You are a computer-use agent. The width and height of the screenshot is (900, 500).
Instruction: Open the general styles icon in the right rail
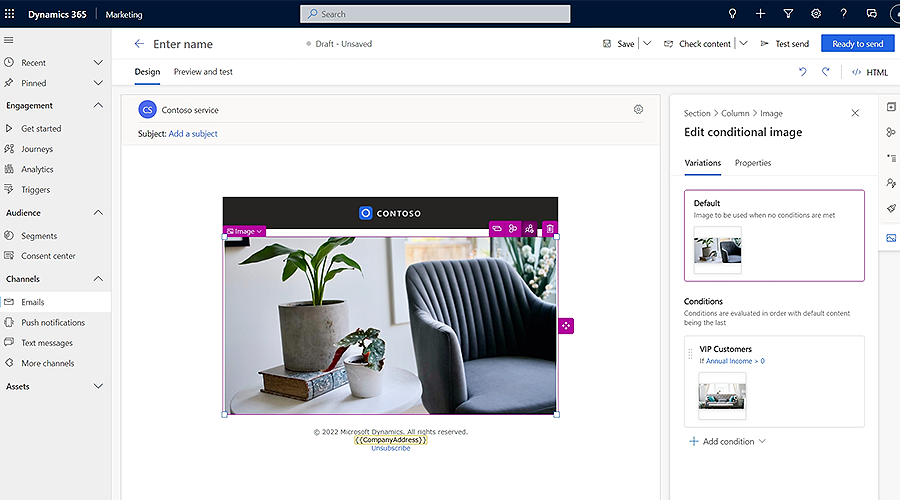point(891,158)
